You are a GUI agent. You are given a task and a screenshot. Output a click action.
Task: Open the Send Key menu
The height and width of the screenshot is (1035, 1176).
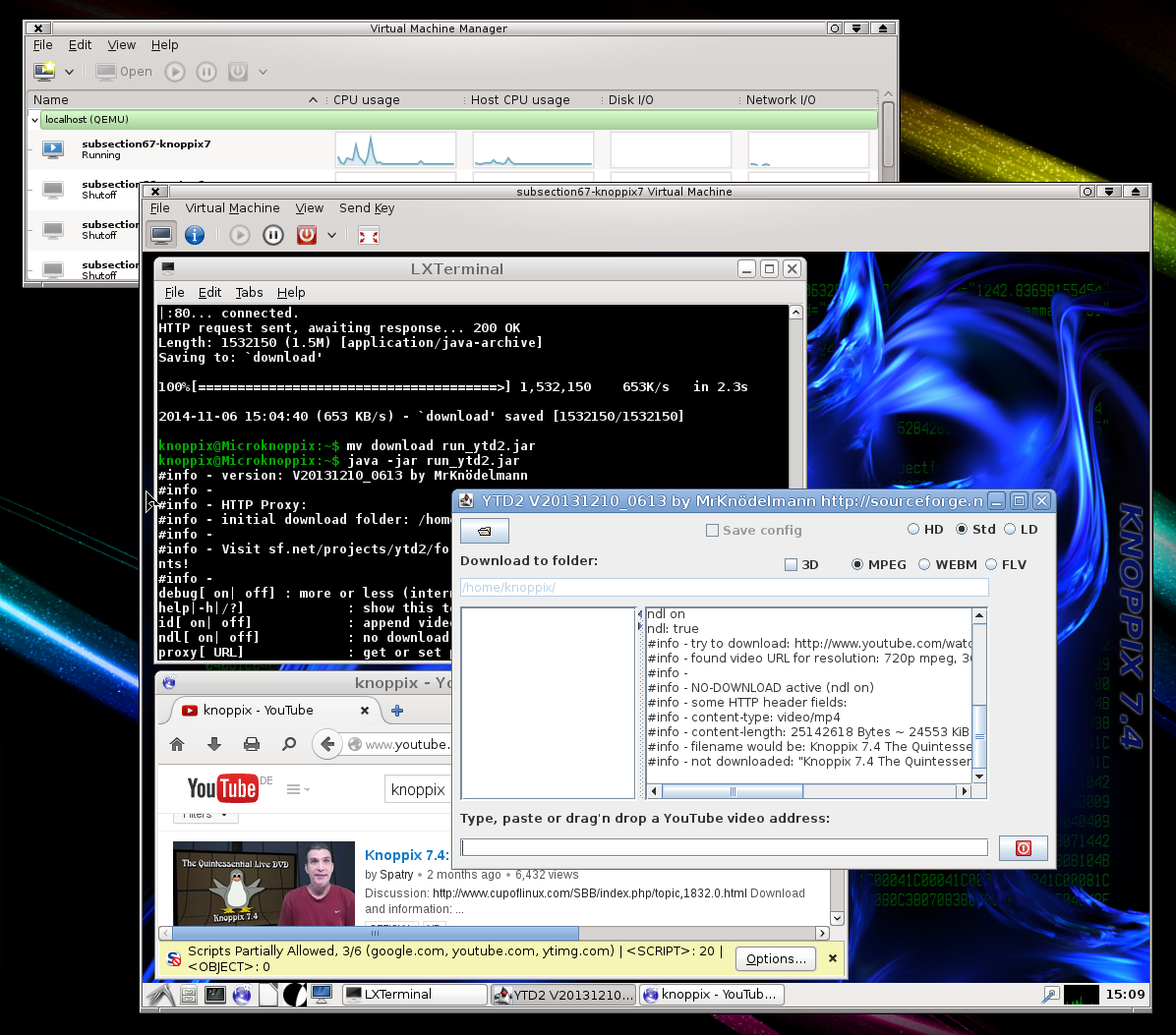click(366, 207)
